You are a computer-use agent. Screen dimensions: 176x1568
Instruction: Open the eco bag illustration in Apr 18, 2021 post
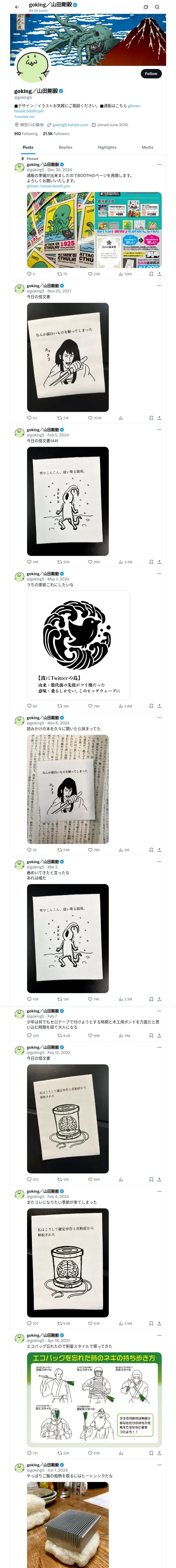[x=94, y=1399]
